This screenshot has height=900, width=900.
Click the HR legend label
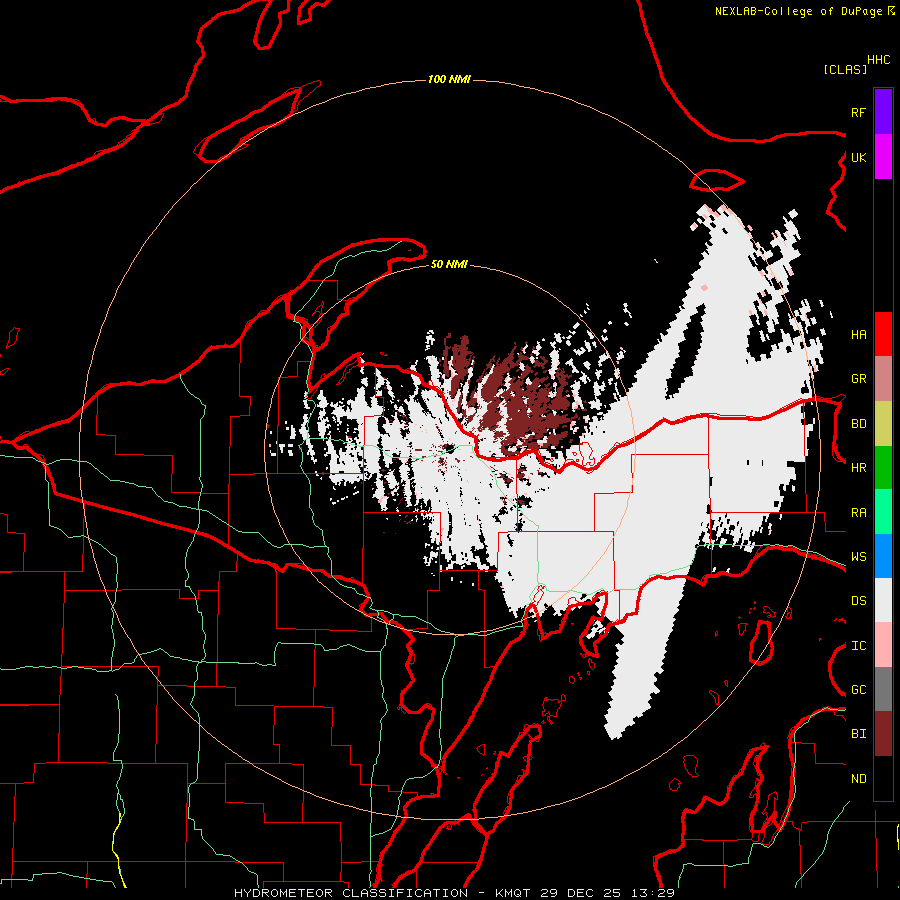point(858,468)
